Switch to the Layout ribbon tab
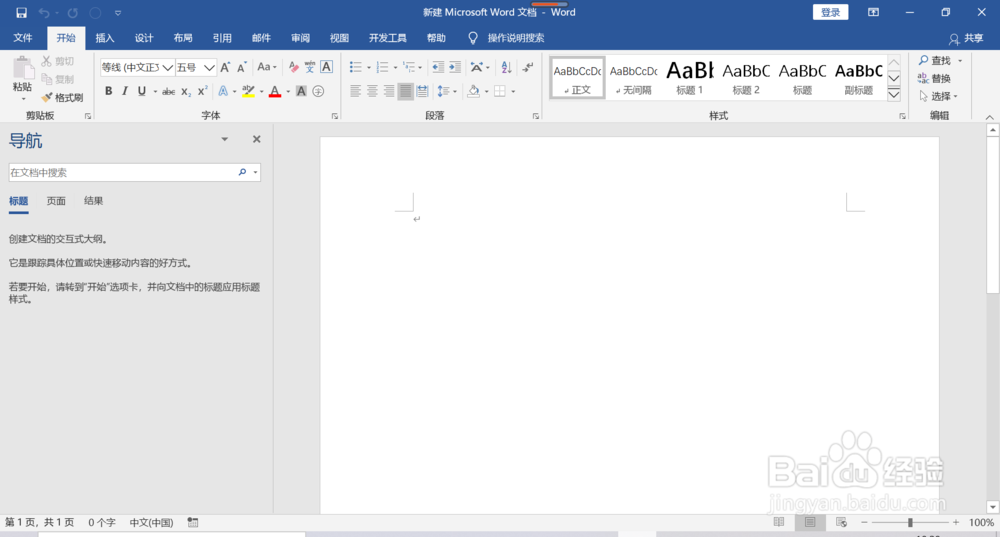The height and width of the screenshot is (537, 1000). pos(183,38)
